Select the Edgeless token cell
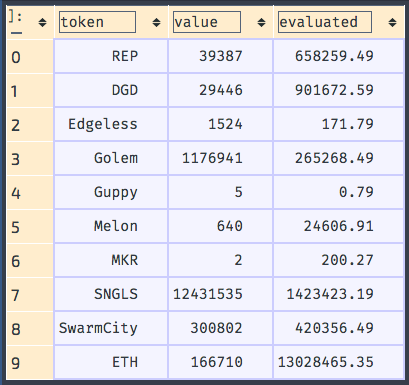 pyautogui.click(x=111, y=124)
